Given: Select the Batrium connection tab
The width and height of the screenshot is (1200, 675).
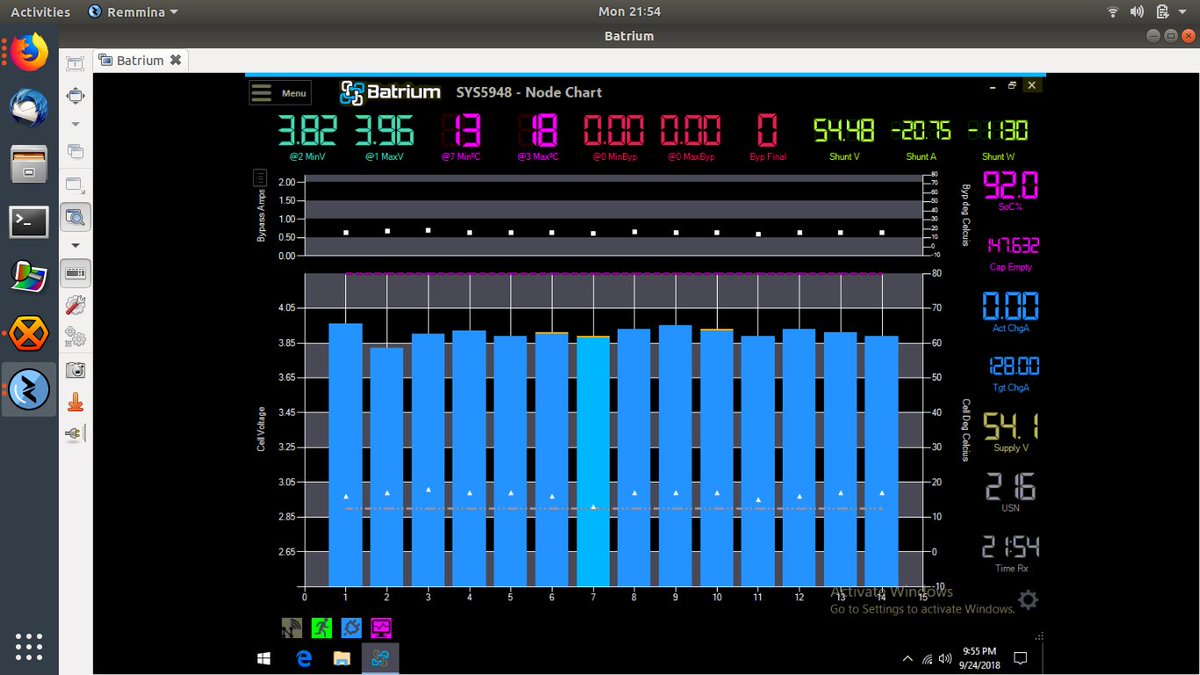Looking at the screenshot, I should click(x=140, y=60).
